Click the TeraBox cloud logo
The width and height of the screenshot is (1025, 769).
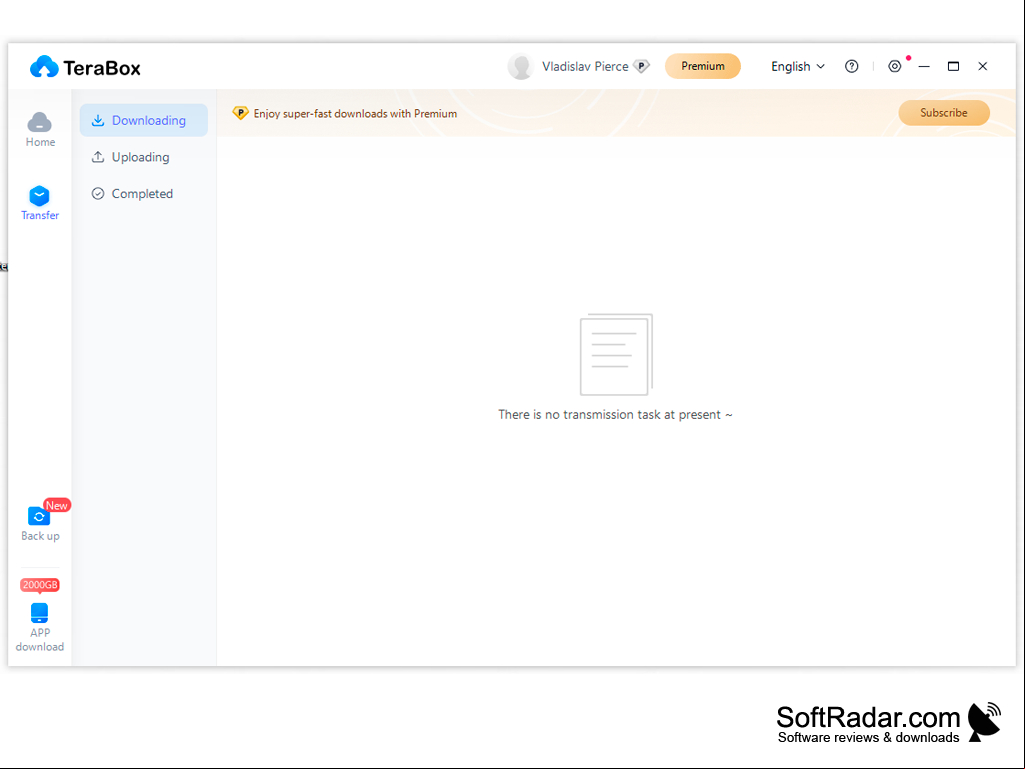(x=44, y=67)
